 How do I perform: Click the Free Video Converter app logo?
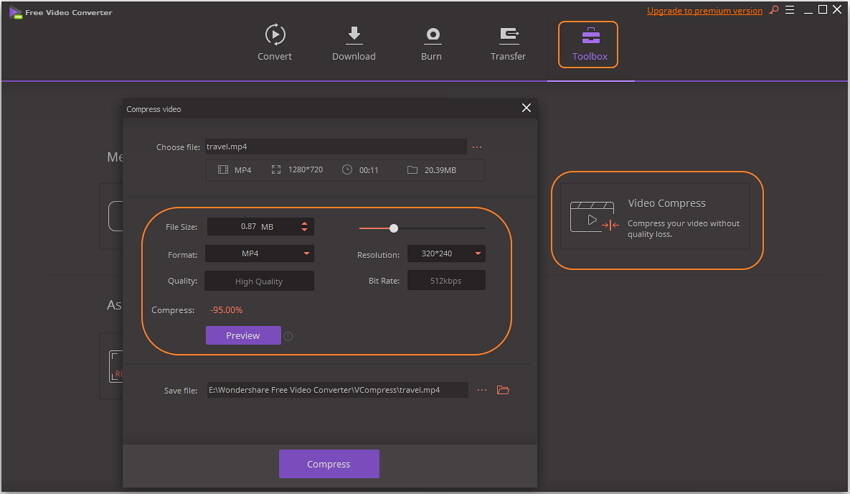point(15,12)
